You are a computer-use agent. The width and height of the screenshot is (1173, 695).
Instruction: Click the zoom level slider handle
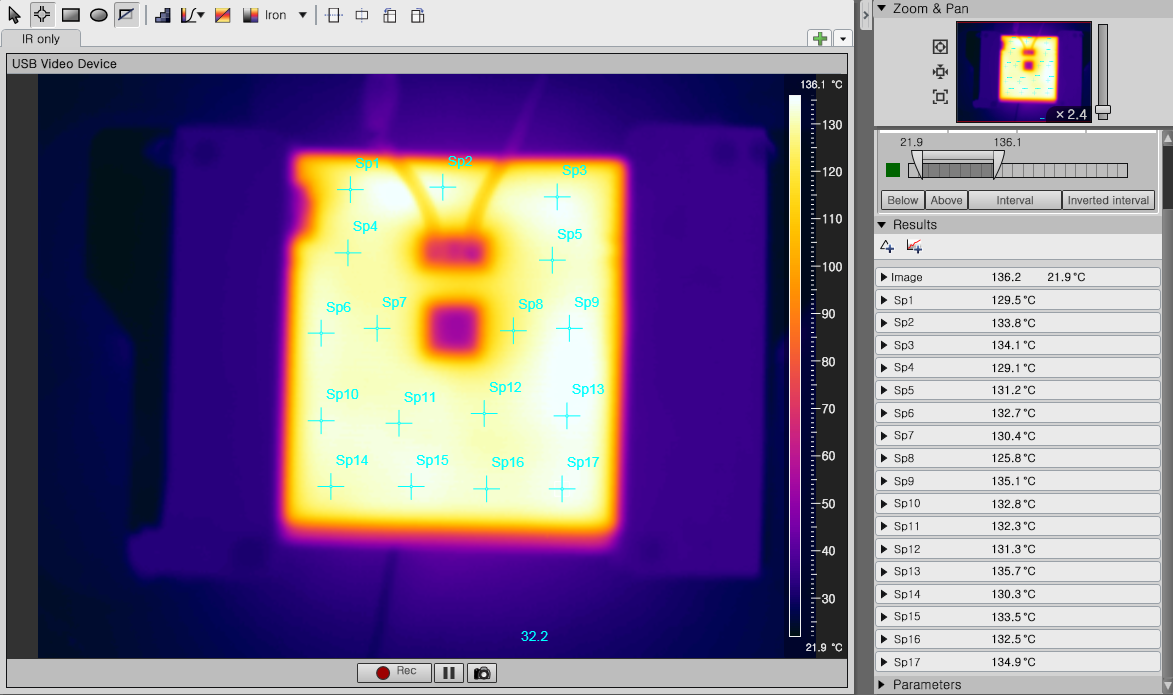[1103, 110]
